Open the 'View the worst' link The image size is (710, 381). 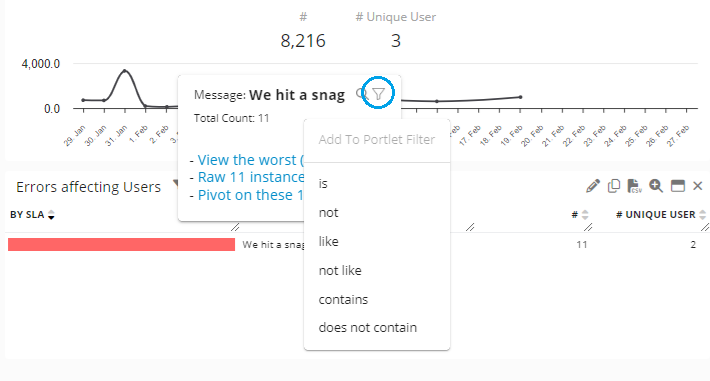[251, 160]
